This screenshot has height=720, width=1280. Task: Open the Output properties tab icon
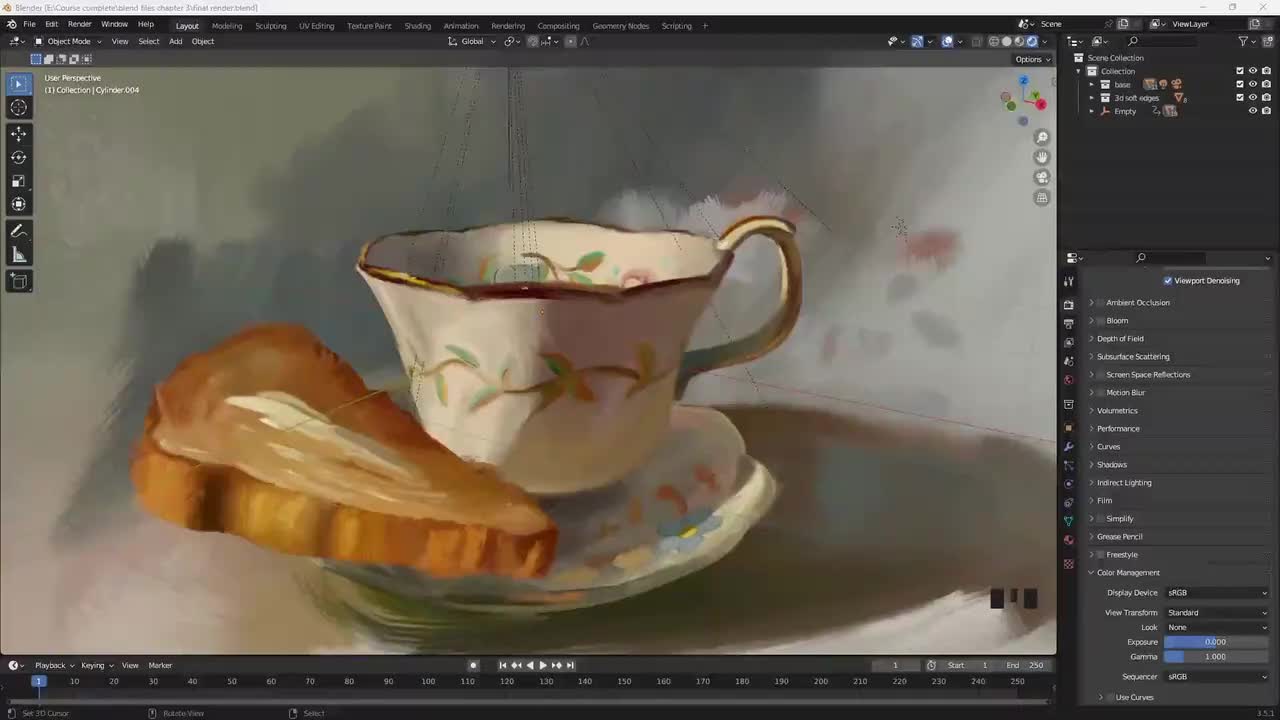(1068, 323)
